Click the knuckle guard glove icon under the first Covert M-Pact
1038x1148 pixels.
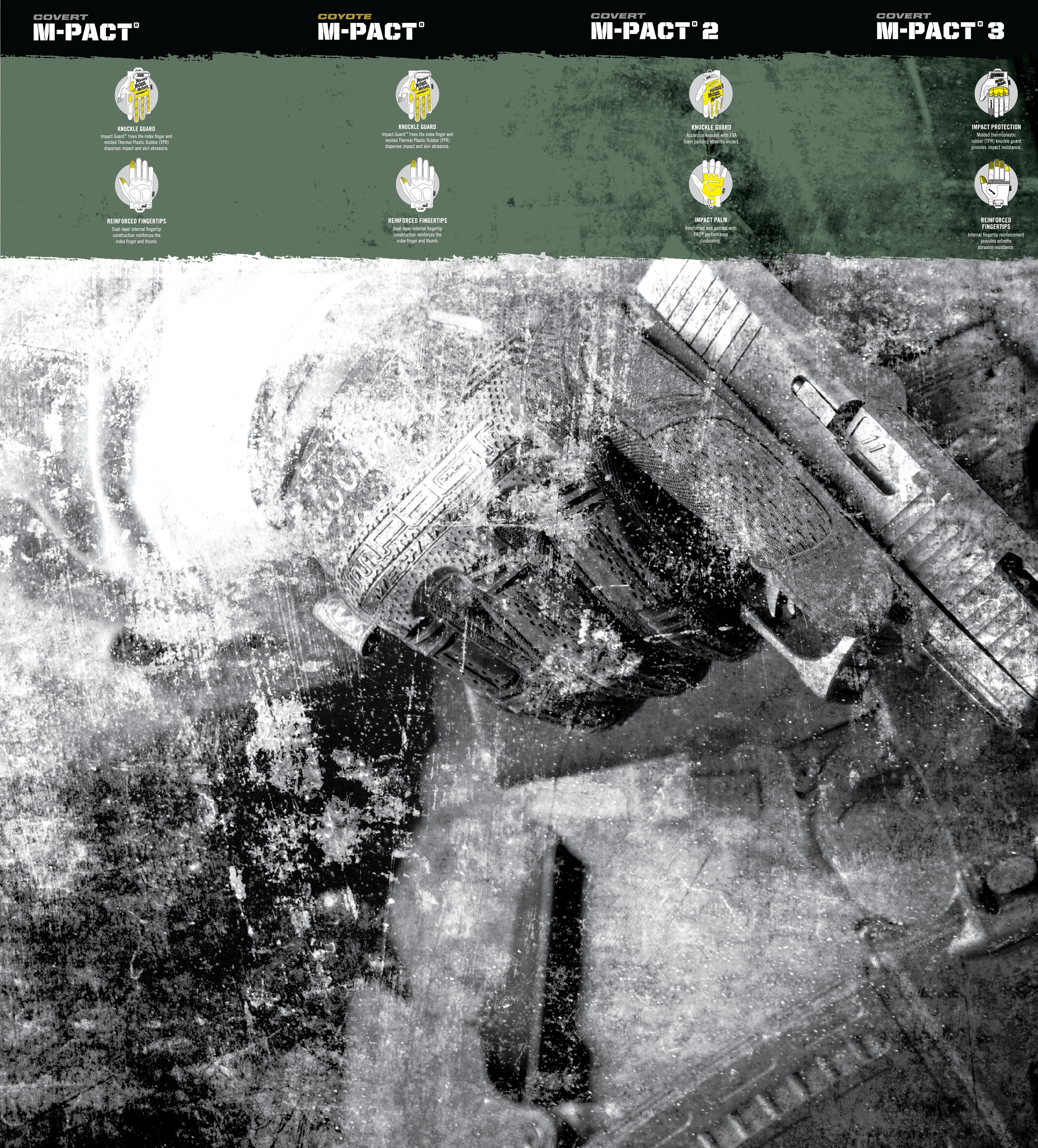pyautogui.click(x=136, y=94)
